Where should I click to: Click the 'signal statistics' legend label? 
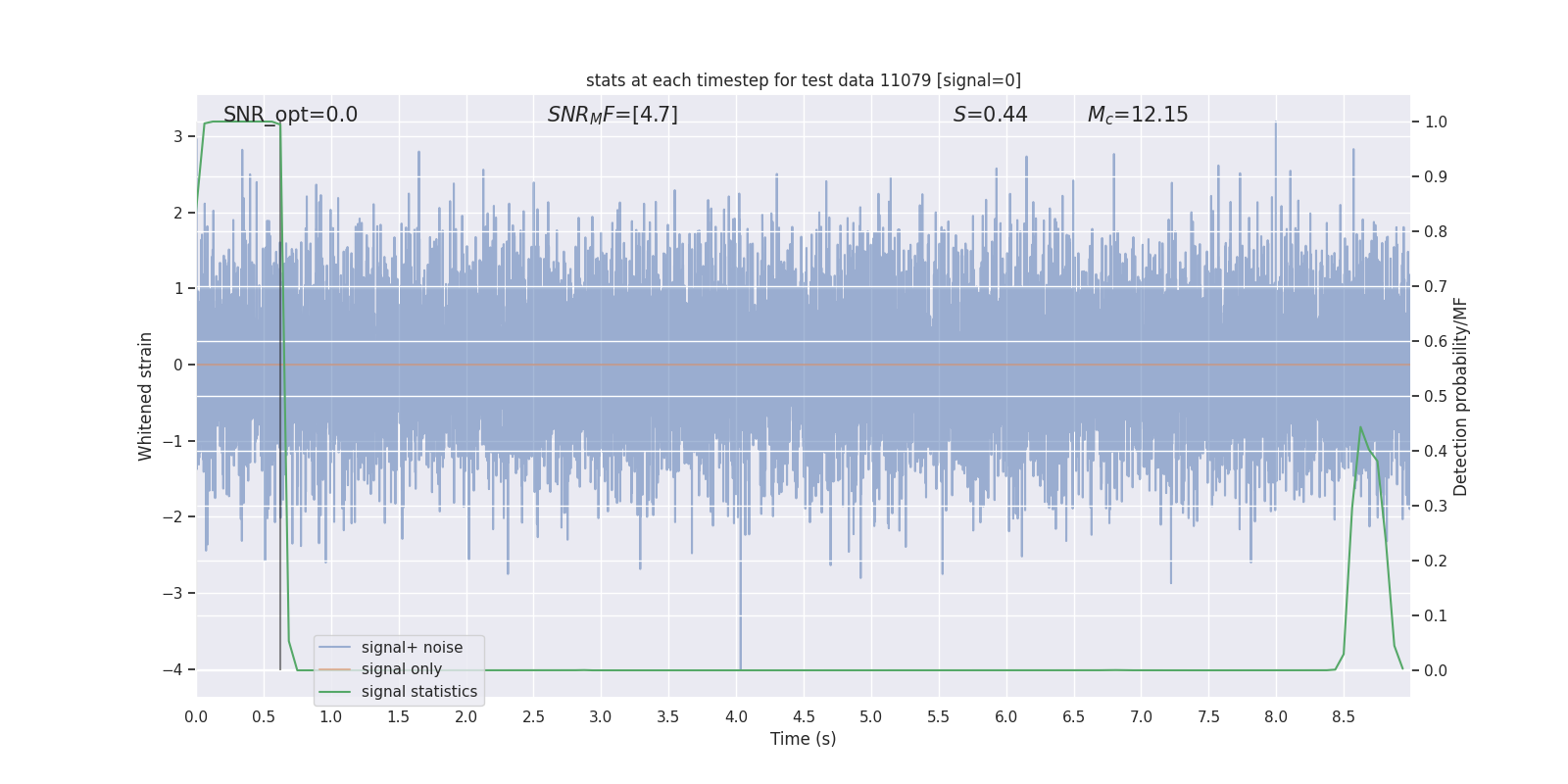click(419, 692)
